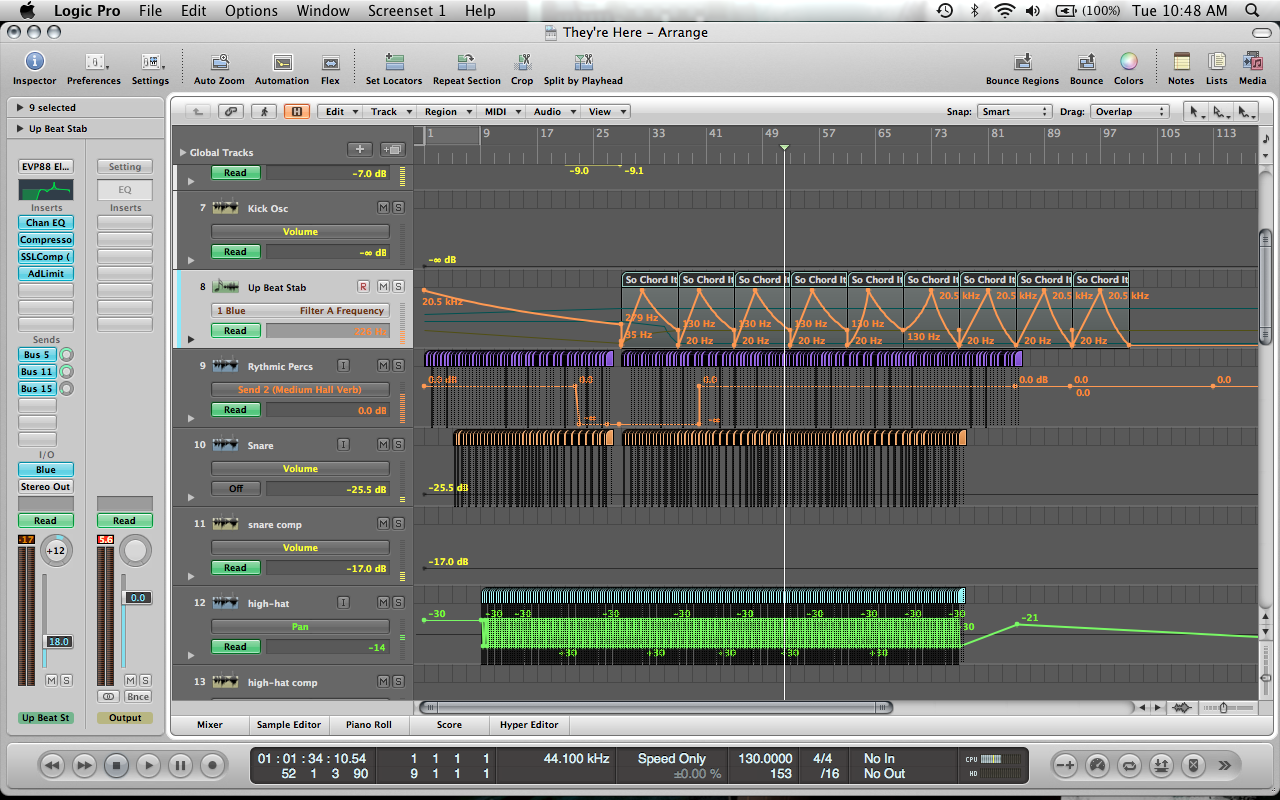The height and width of the screenshot is (800, 1280).
Task: Click the Set Locators icon
Action: click(394, 62)
